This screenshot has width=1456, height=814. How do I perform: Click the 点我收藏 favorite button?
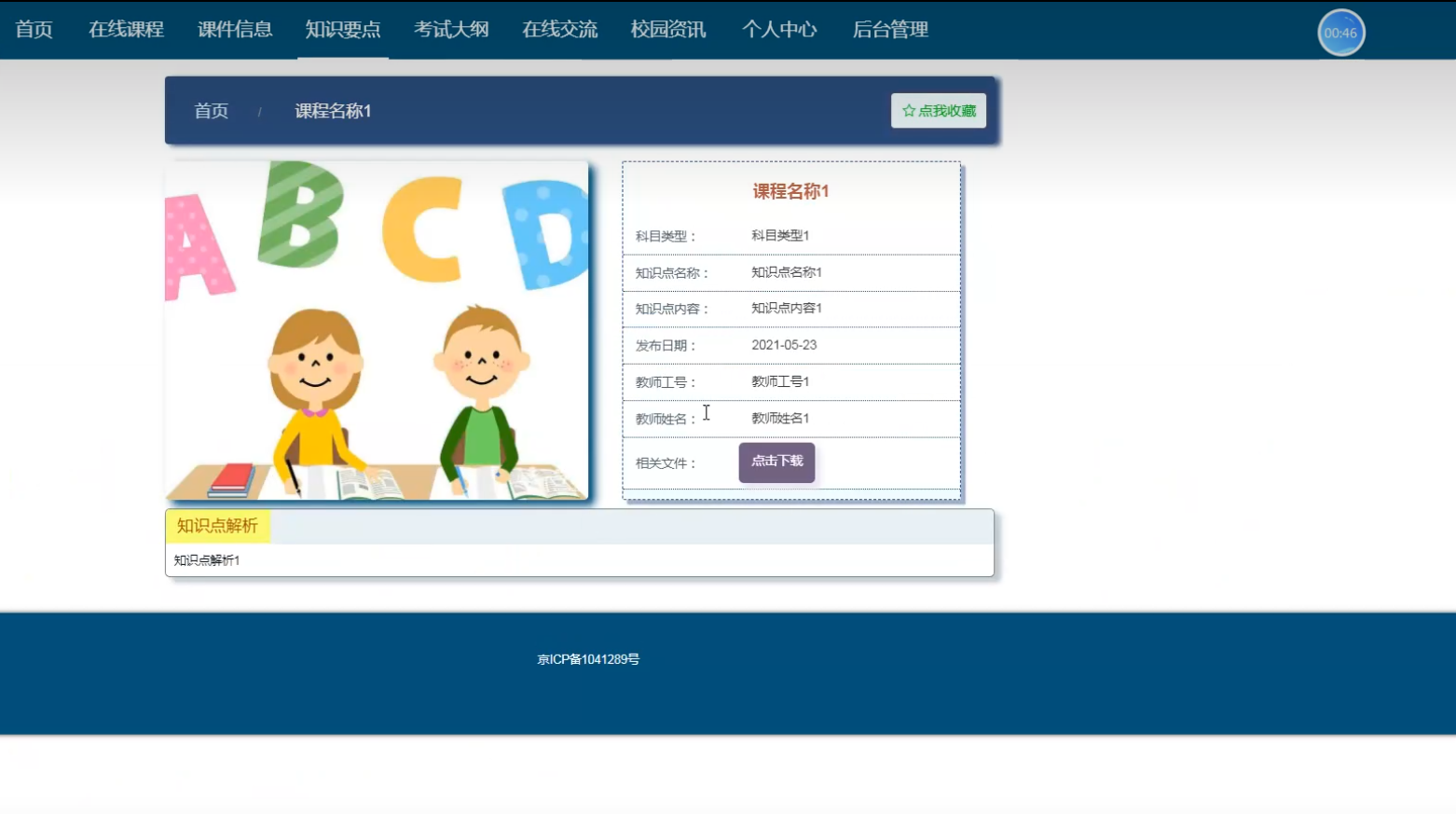(938, 110)
